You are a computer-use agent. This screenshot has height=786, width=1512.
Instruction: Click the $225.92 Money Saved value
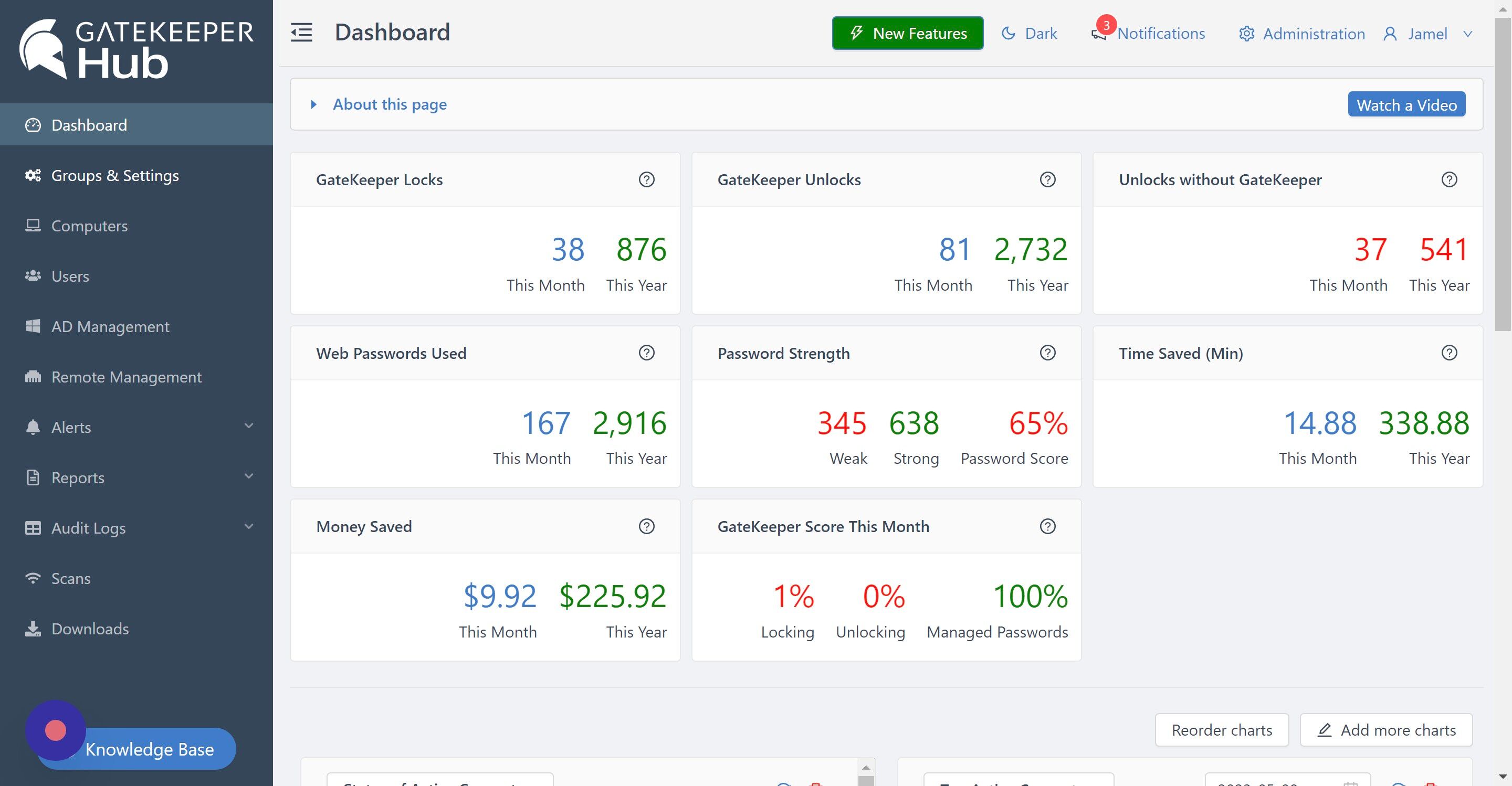612,596
